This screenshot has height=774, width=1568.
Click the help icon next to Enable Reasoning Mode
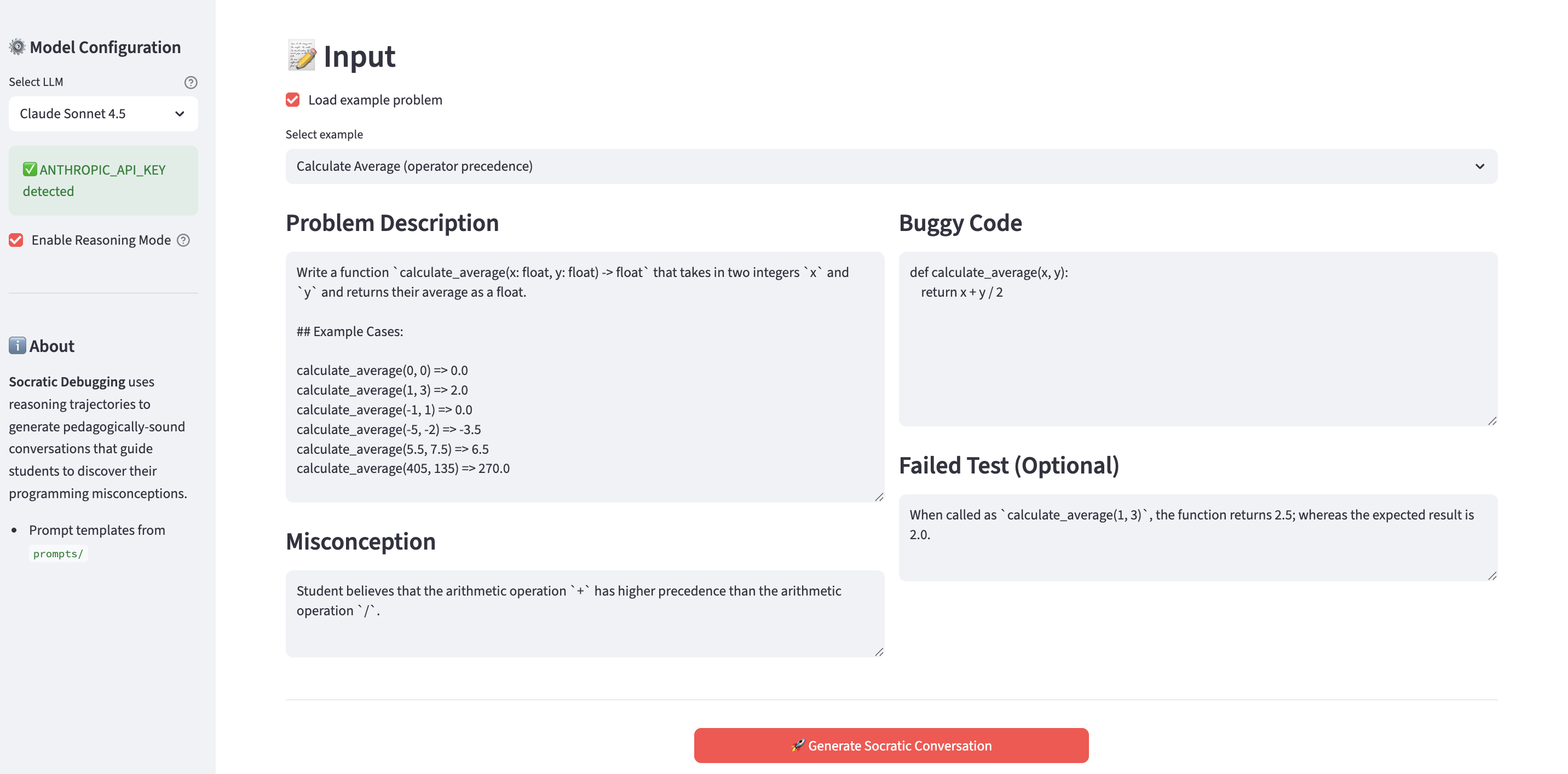tap(183, 240)
